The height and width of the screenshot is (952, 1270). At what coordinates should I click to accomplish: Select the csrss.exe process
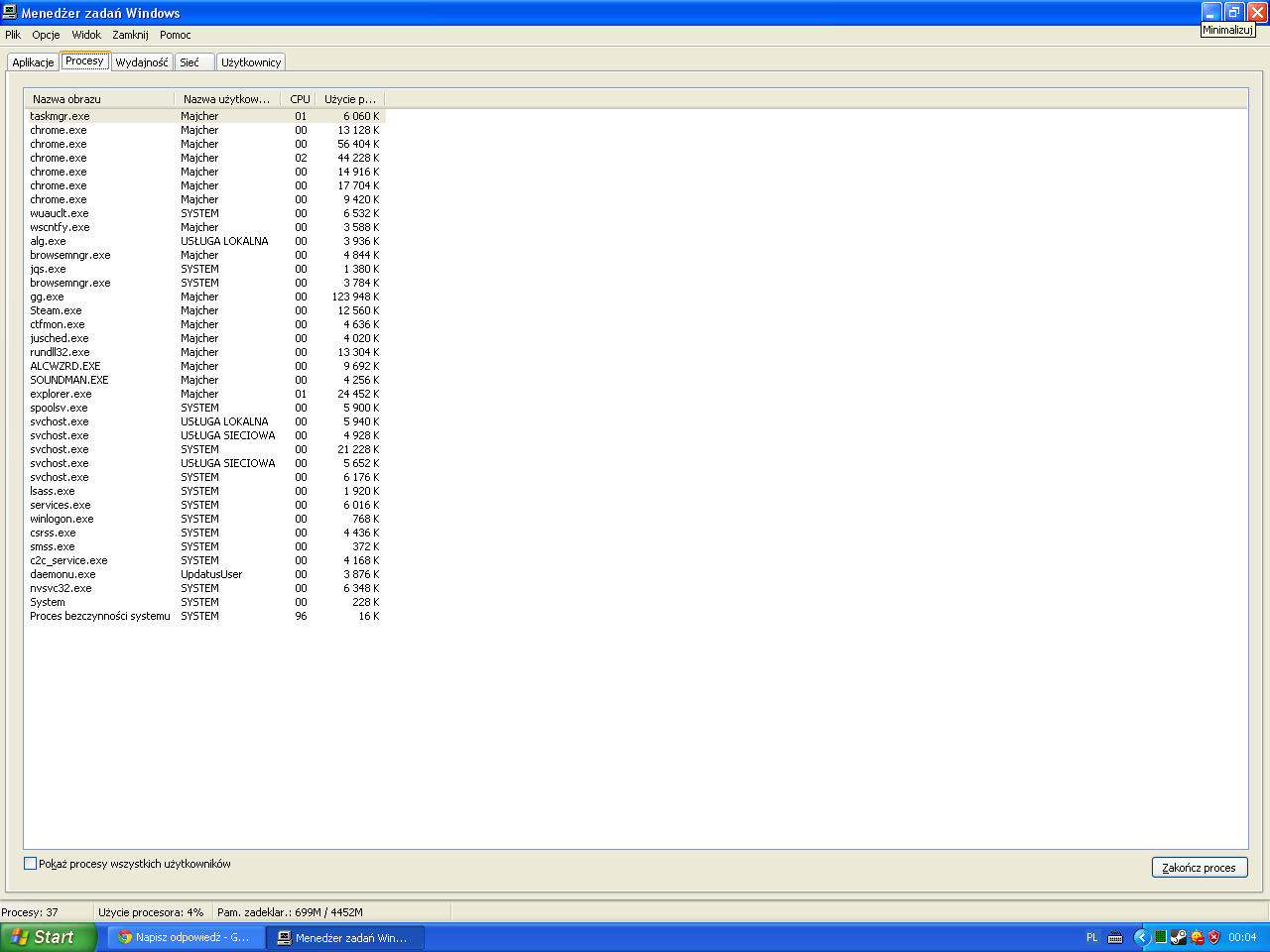(x=204, y=533)
